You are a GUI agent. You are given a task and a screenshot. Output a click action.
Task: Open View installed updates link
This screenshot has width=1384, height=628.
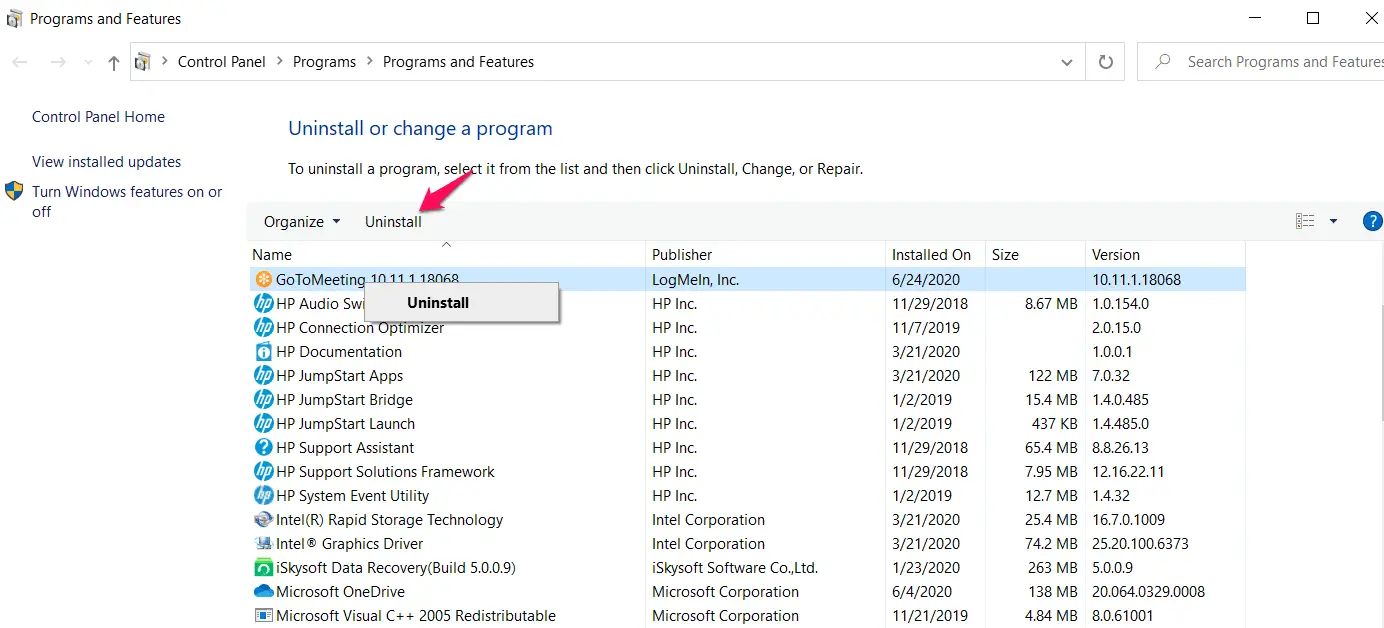[x=106, y=161]
